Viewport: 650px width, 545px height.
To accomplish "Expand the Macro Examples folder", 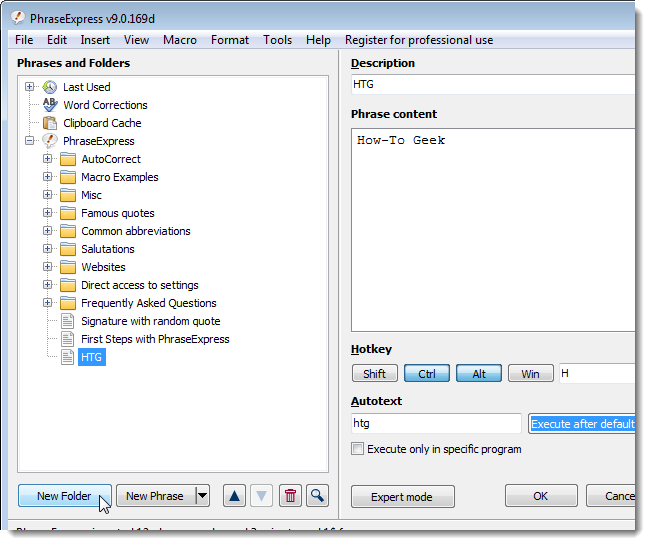I will pyautogui.click(x=47, y=177).
